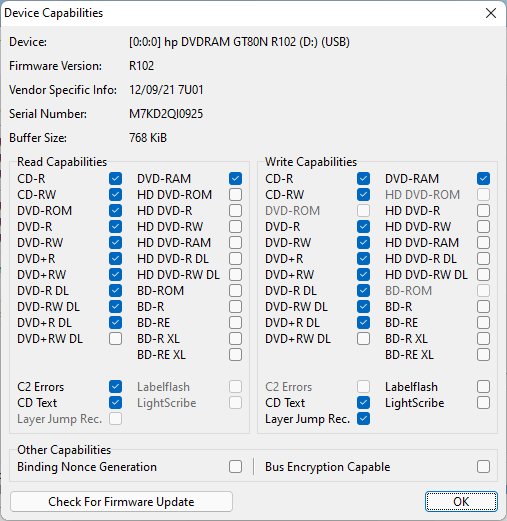The height and width of the screenshot is (521, 507).
Task: Toggle Read HD DVD-RW checkbox
Action: tap(235, 226)
